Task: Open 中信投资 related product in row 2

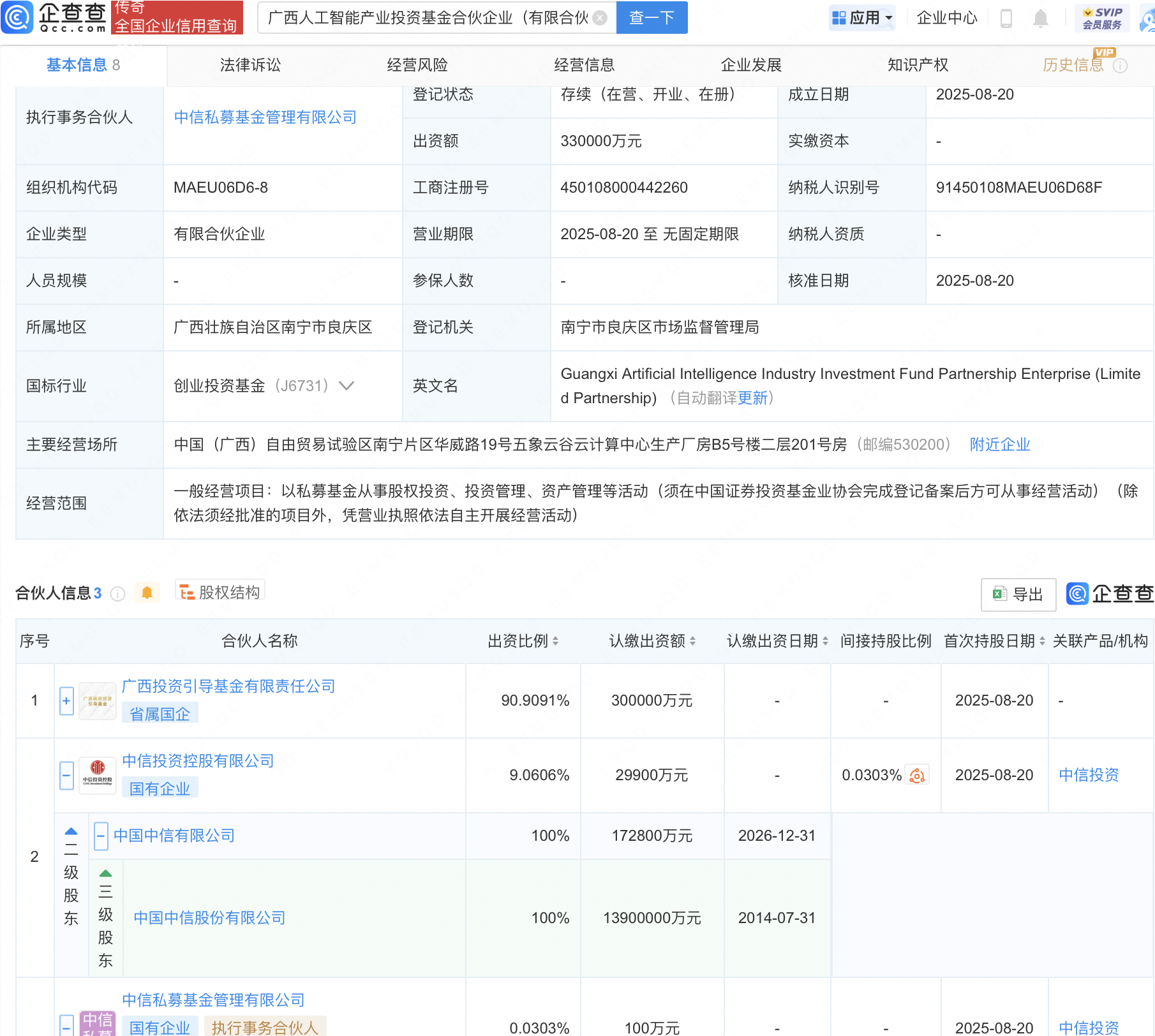Action: 1089,775
